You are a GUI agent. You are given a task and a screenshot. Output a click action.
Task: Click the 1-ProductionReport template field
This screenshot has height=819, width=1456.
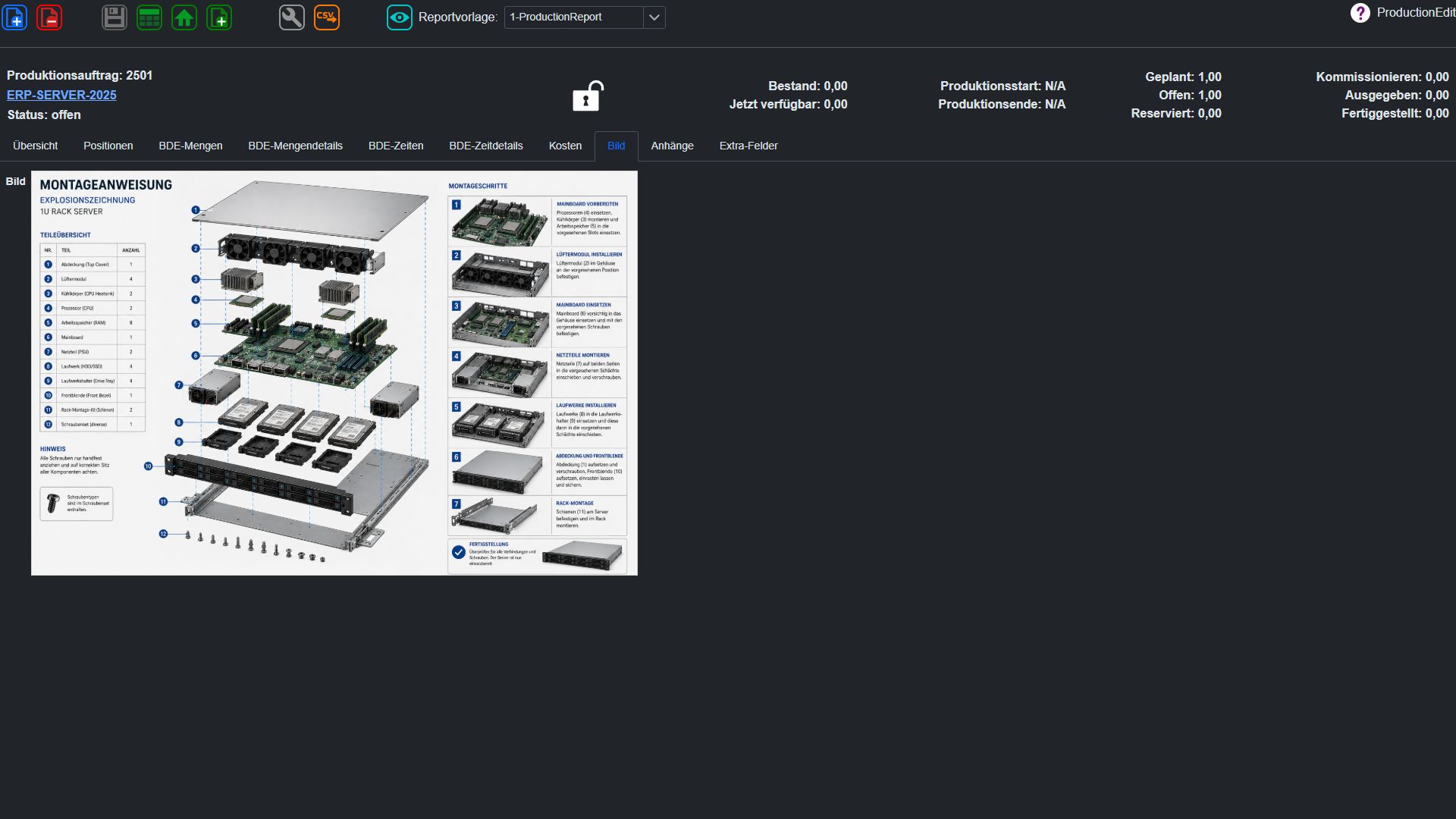click(x=574, y=17)
